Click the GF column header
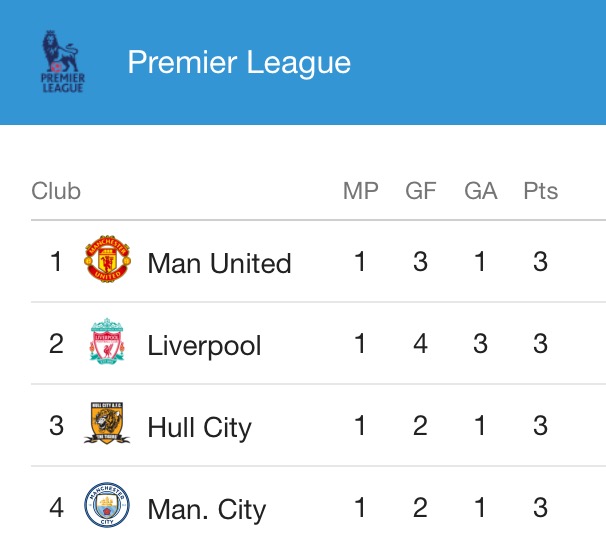 pos(420,191)
